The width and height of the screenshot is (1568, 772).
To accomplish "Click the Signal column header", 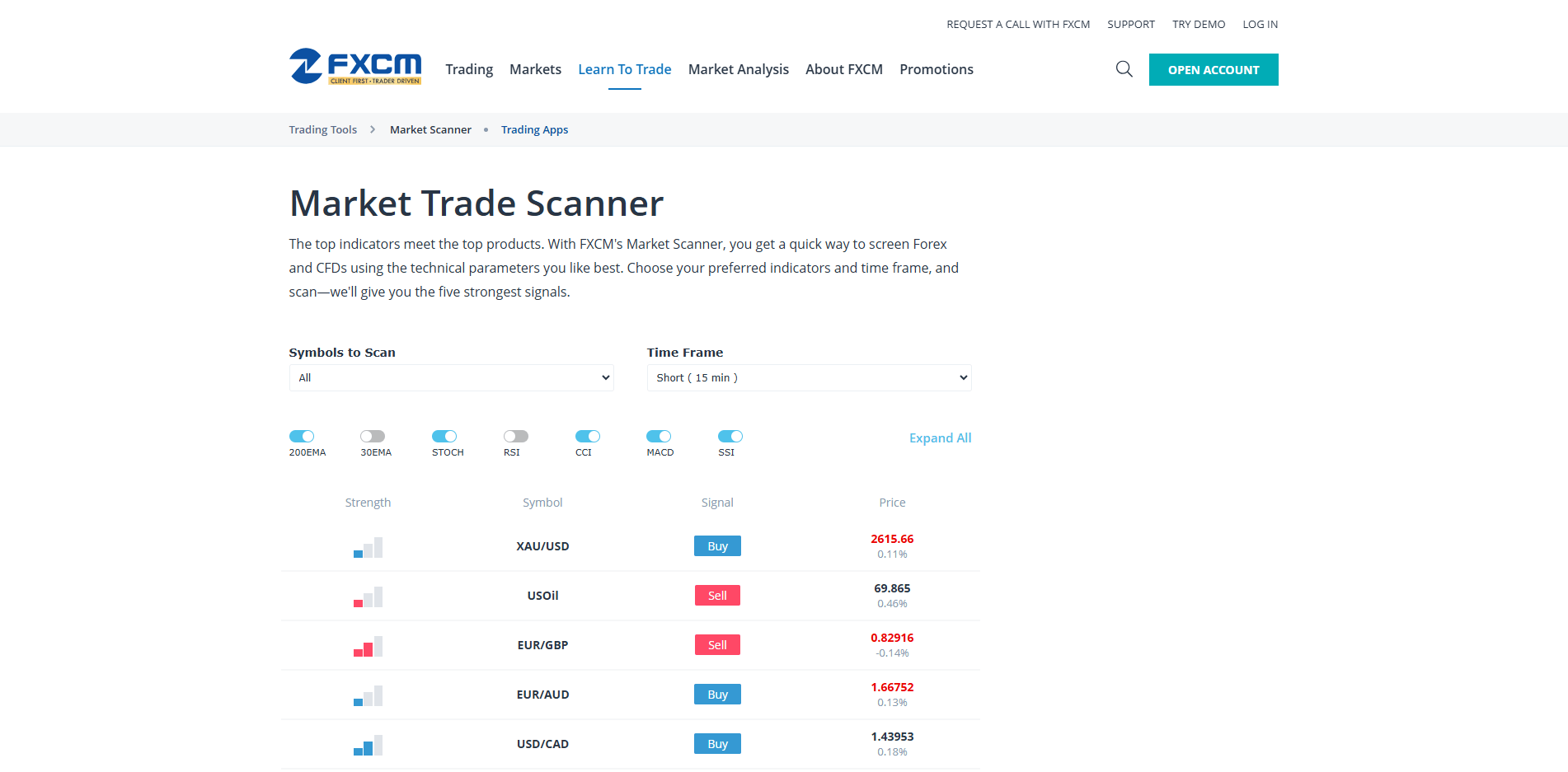I will 717,503.
